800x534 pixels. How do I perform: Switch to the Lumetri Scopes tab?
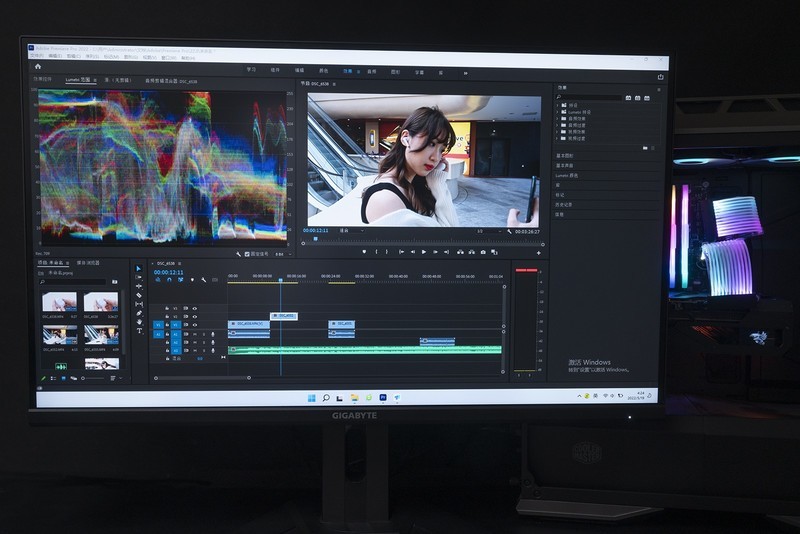point(79,79)
